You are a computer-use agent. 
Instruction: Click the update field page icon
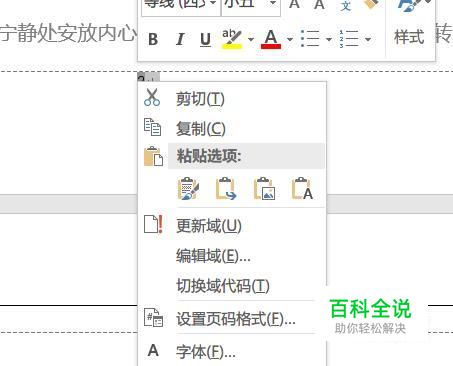pyautogui.click(x=153, y=224)
